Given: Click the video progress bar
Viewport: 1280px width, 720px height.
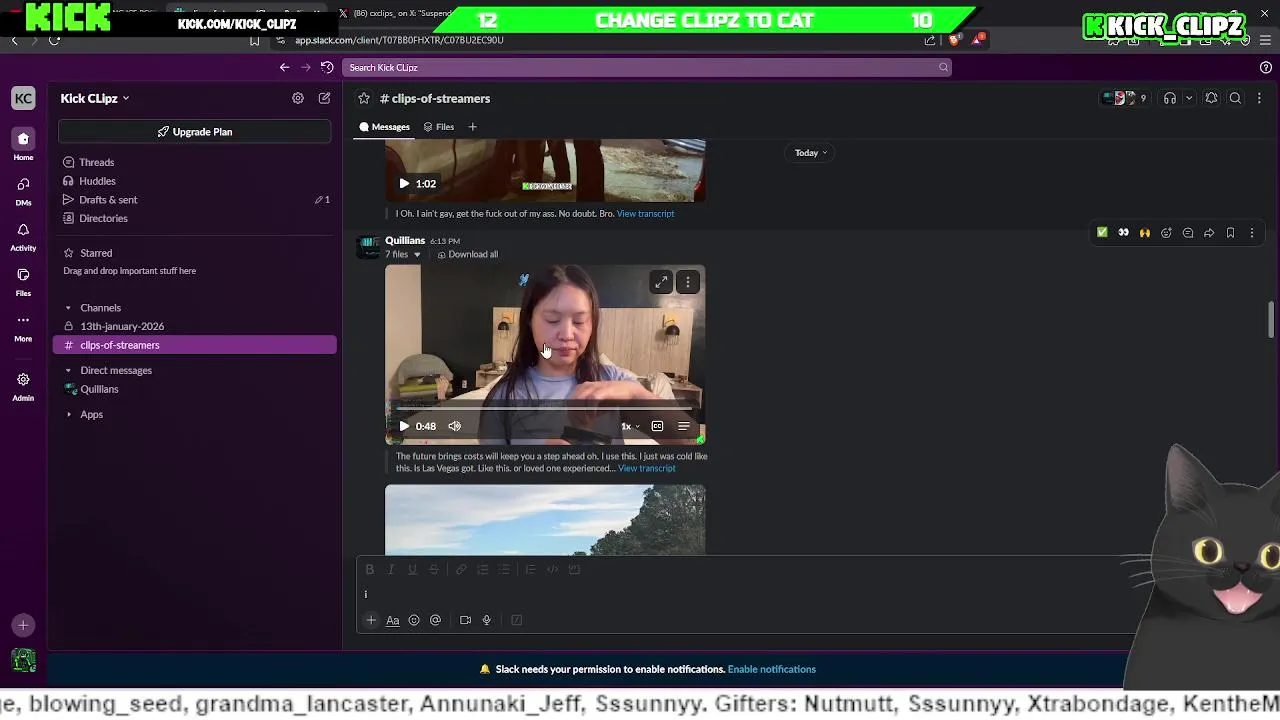Looking at the screenshot, I should coord(545,408).
